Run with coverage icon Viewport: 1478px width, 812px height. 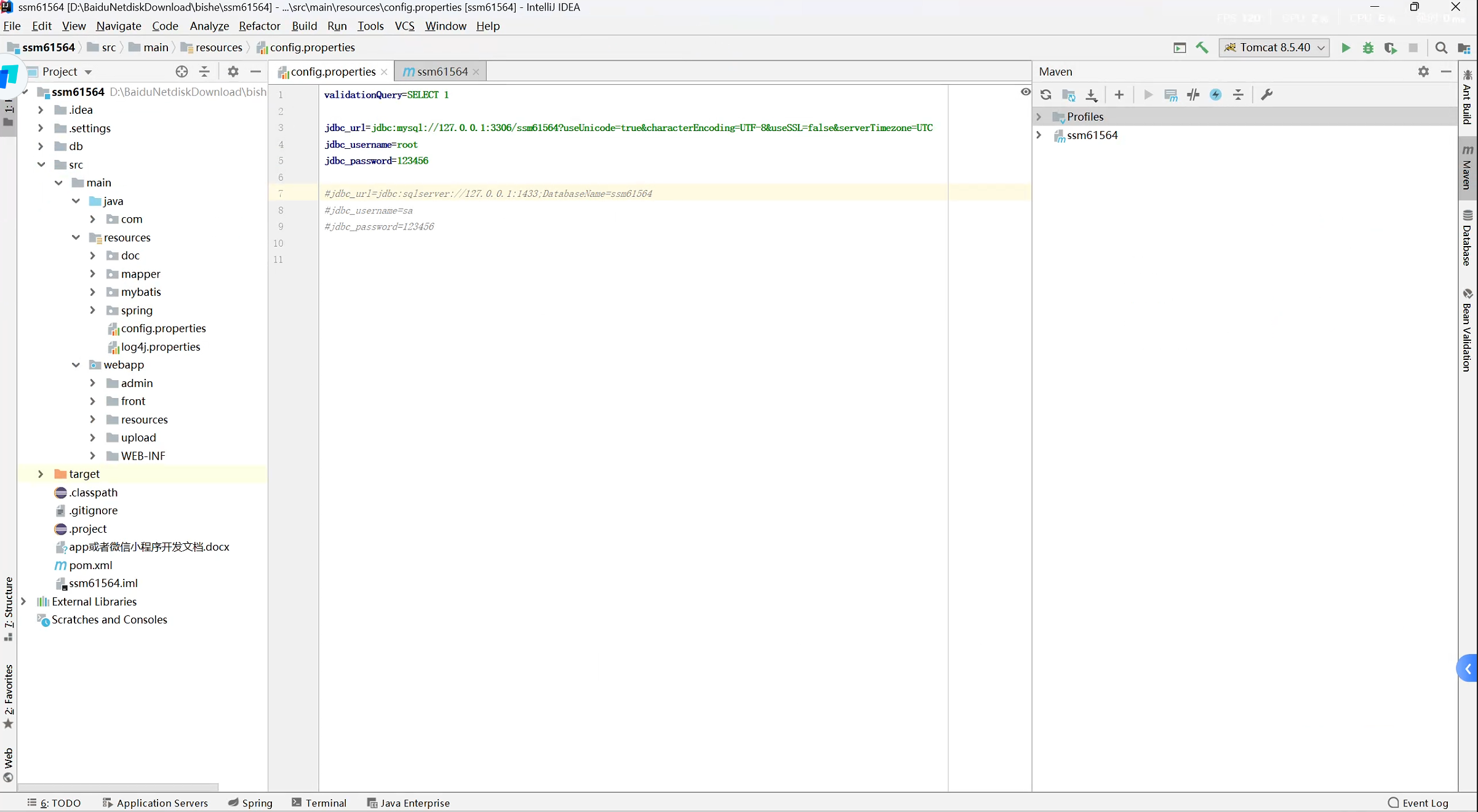pyautogui.click(x=1391, y=48)
